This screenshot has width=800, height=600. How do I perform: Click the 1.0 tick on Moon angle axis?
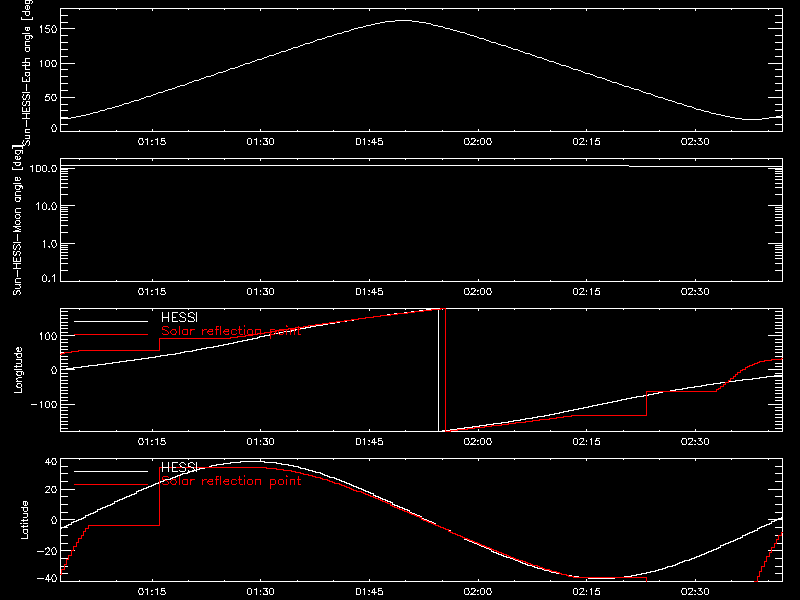point(49,244)
